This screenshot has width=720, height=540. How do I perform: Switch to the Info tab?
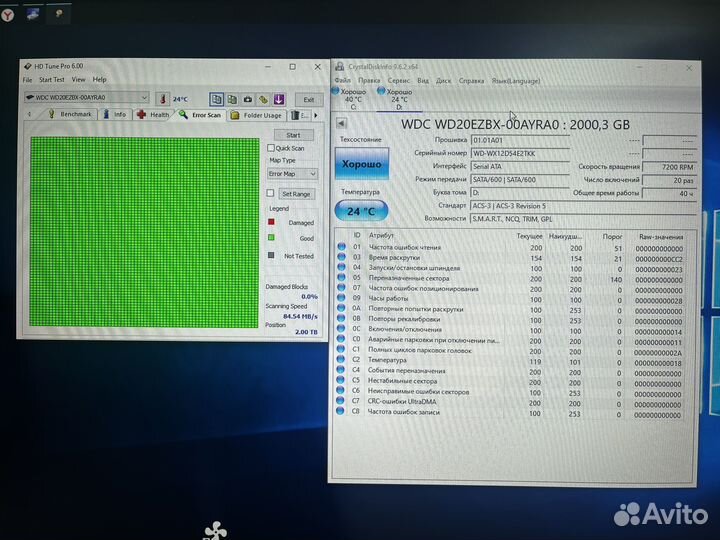coord(115,114)
